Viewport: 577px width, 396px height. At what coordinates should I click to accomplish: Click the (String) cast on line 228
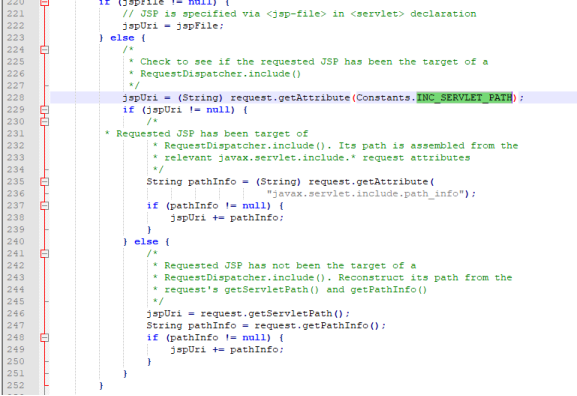click(201, 98)
